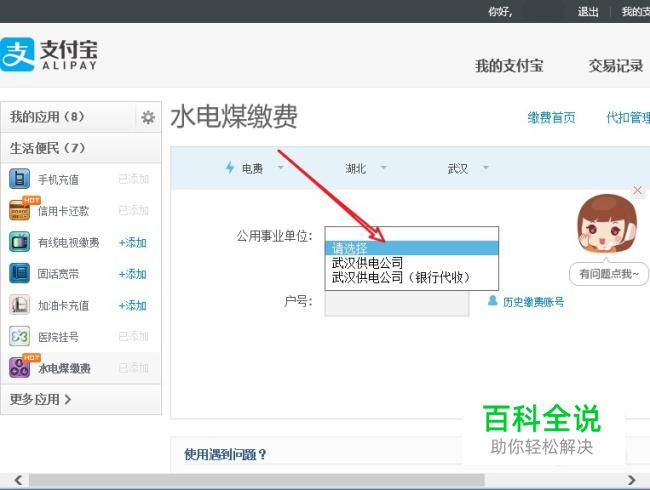Click the person icon beside 历史缴费账号
Viewport: 650px width, 490px height.
click(492, 301)
